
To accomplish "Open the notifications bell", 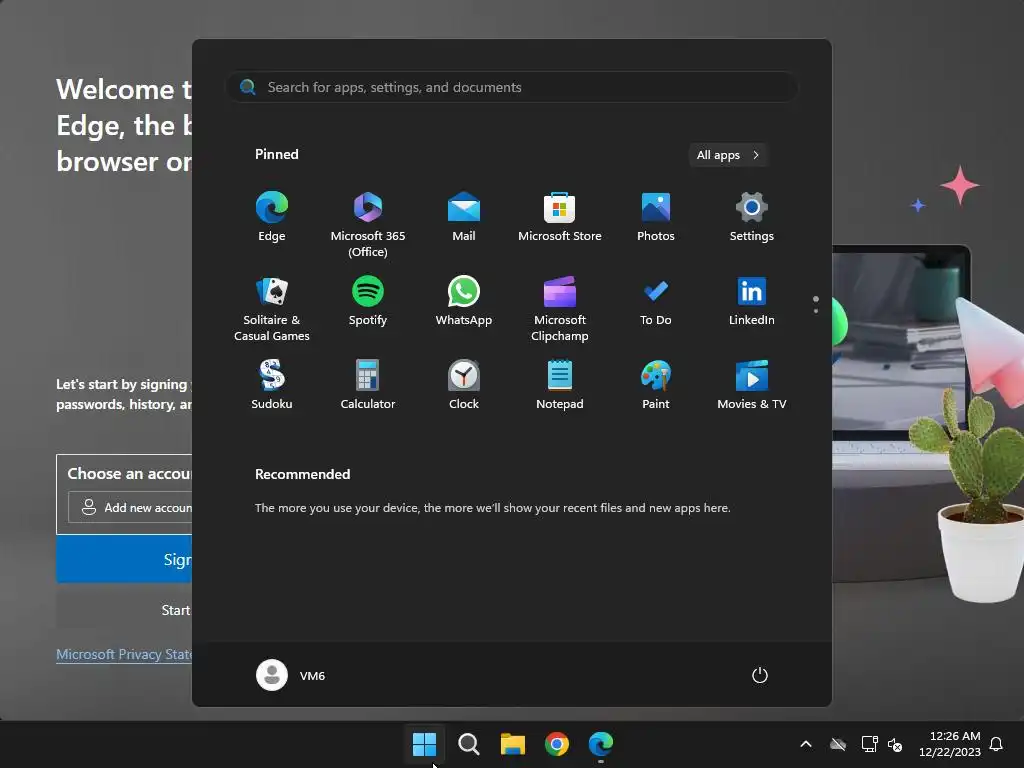I will (x=996, y=744).
